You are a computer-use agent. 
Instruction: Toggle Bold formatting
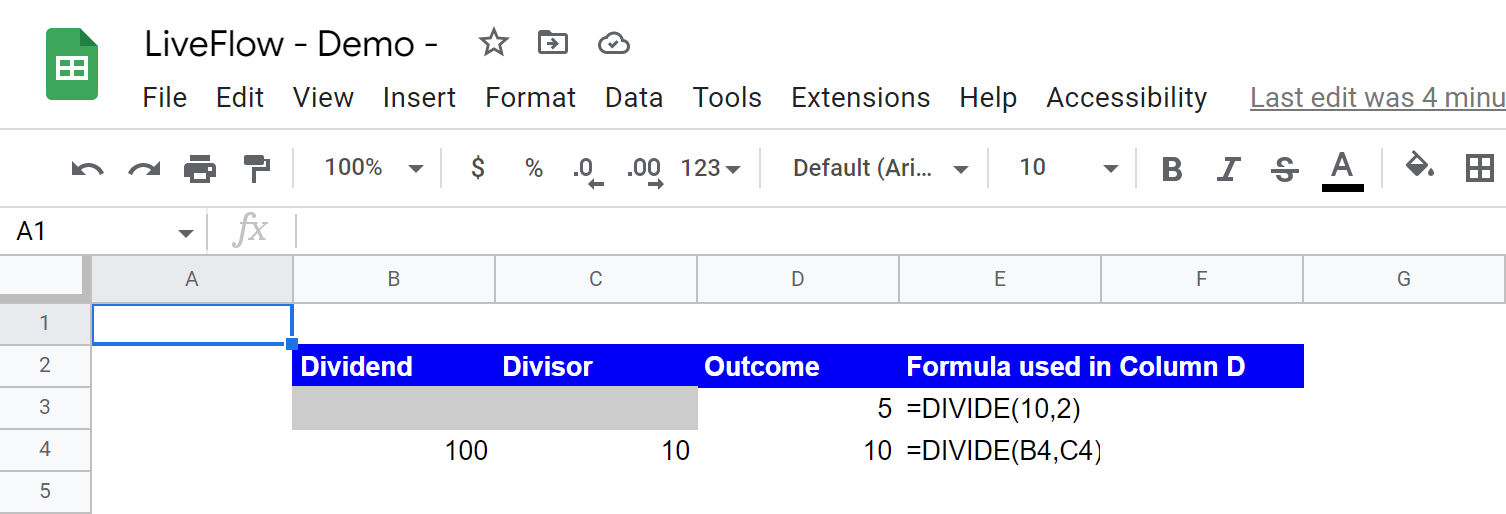tap(1172, 169)
